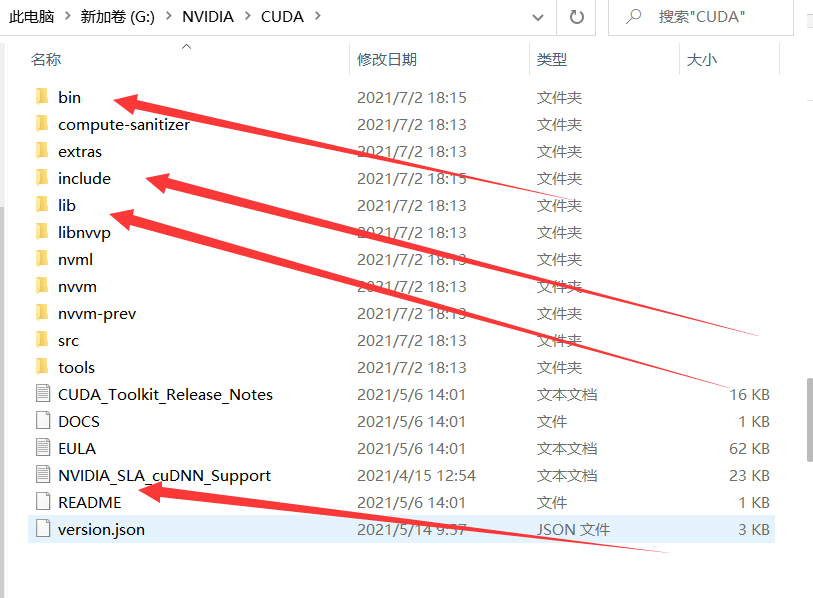Screen dimensions: 813x598
Task: Click the lib folder icon
Action: coord(43,204)
